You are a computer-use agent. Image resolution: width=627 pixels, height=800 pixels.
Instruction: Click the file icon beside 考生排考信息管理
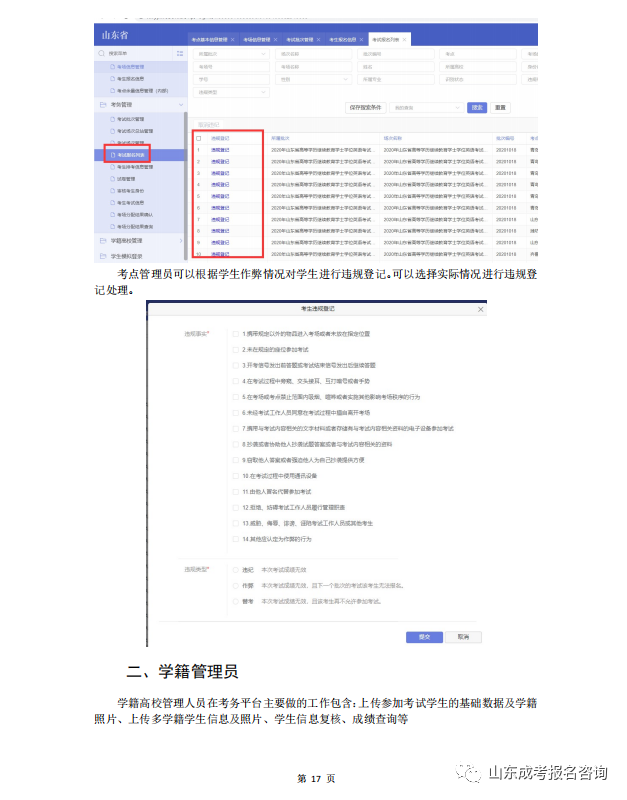pyautogui.click(x=113, y=167)
